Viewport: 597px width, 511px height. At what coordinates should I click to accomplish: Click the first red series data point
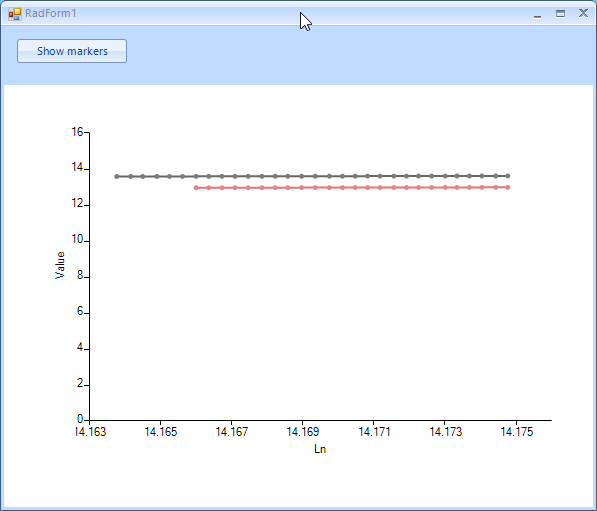[x=196, y=188]
